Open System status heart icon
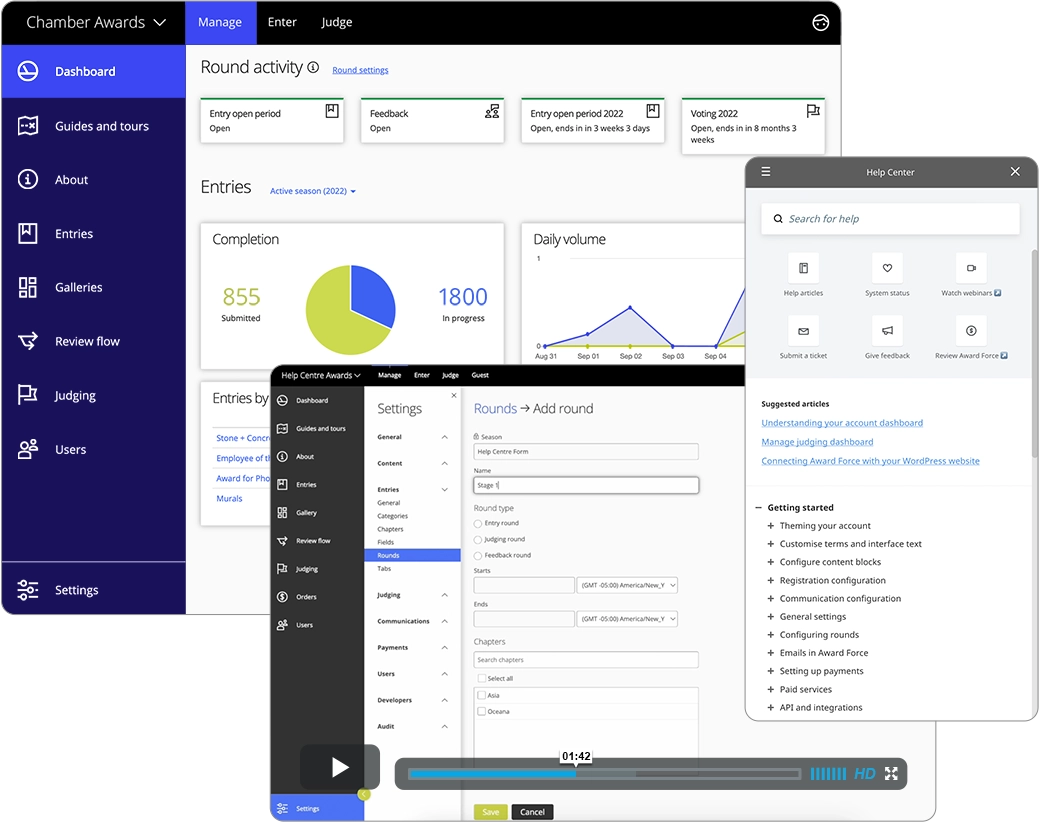The image size is (1048, 830). pyautogui.click(x=887, y=268)
